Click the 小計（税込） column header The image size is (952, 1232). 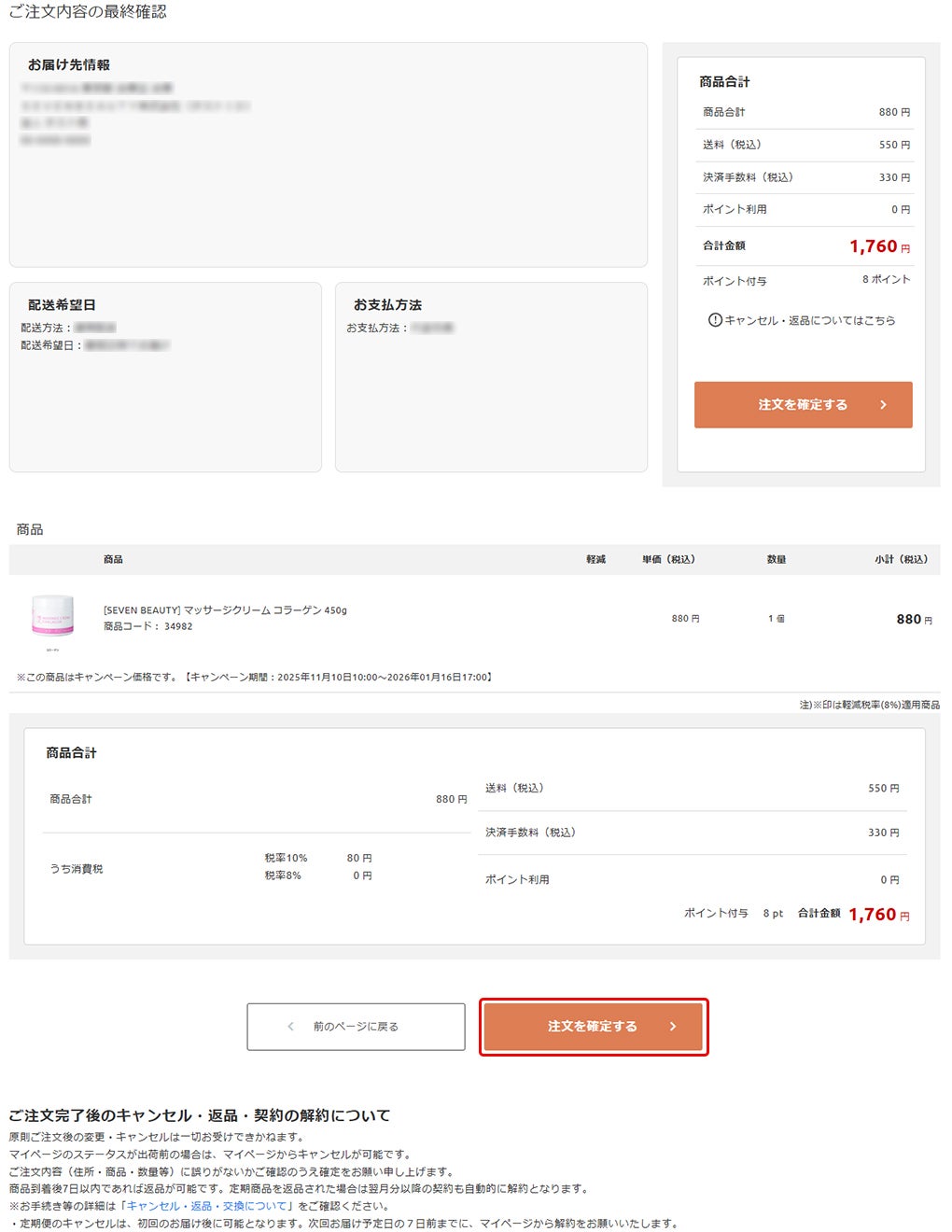(x=901, y=560)
